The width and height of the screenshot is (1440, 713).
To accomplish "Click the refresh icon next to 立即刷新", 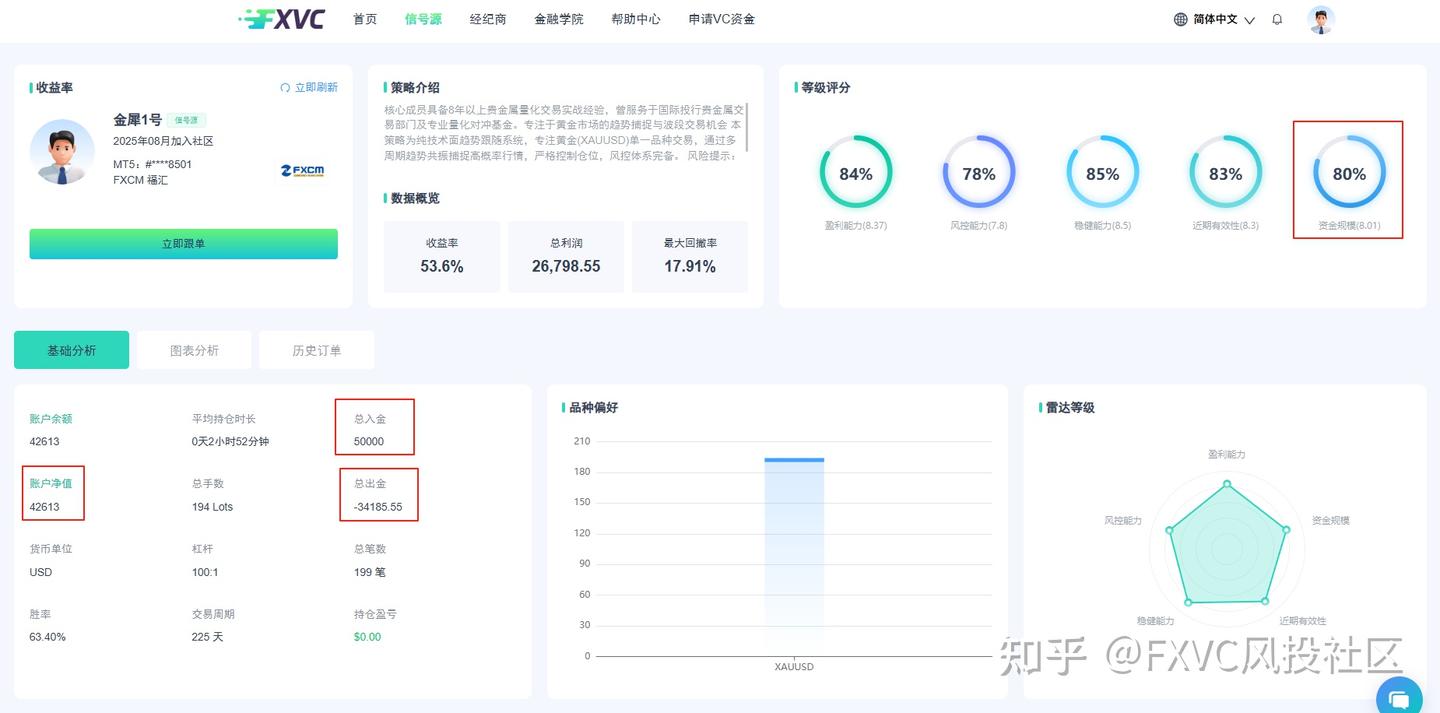I will click(284, 87).
